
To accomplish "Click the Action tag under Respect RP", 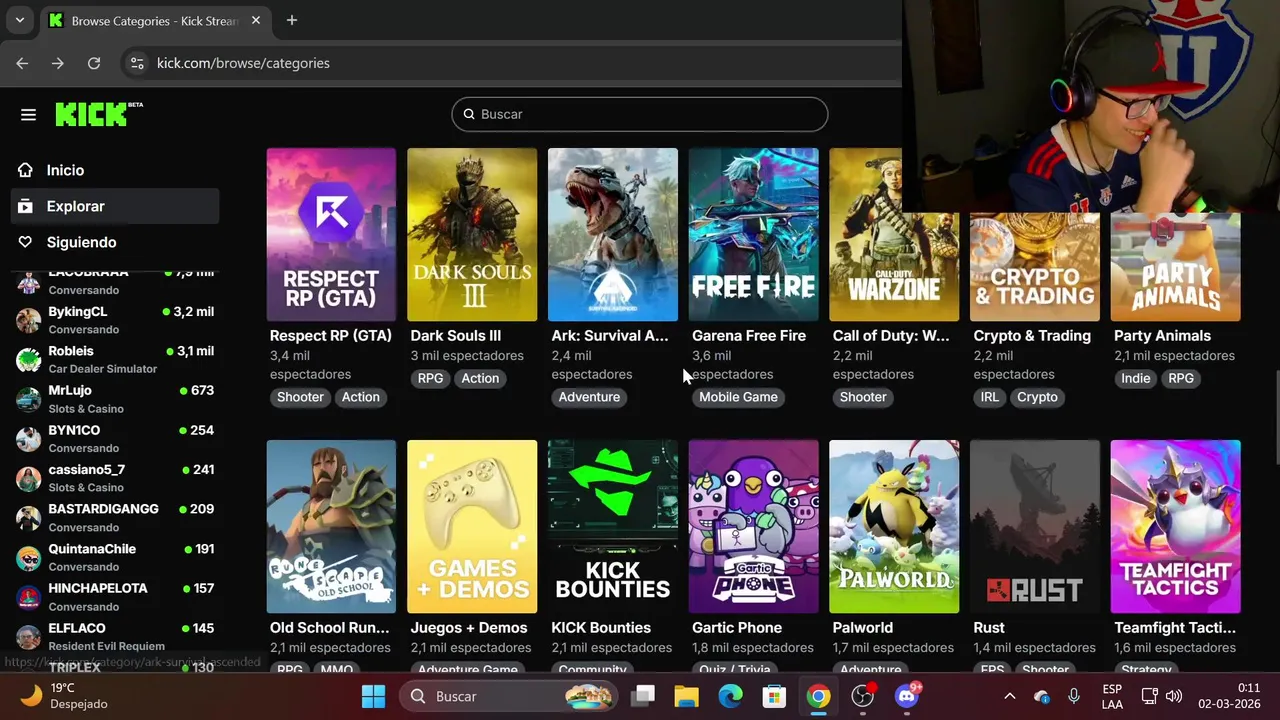I will click(361, 397).
